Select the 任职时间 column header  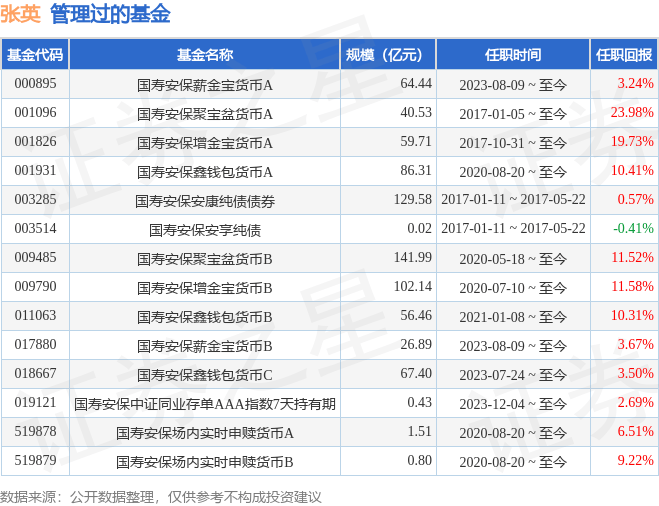point(513,55)
